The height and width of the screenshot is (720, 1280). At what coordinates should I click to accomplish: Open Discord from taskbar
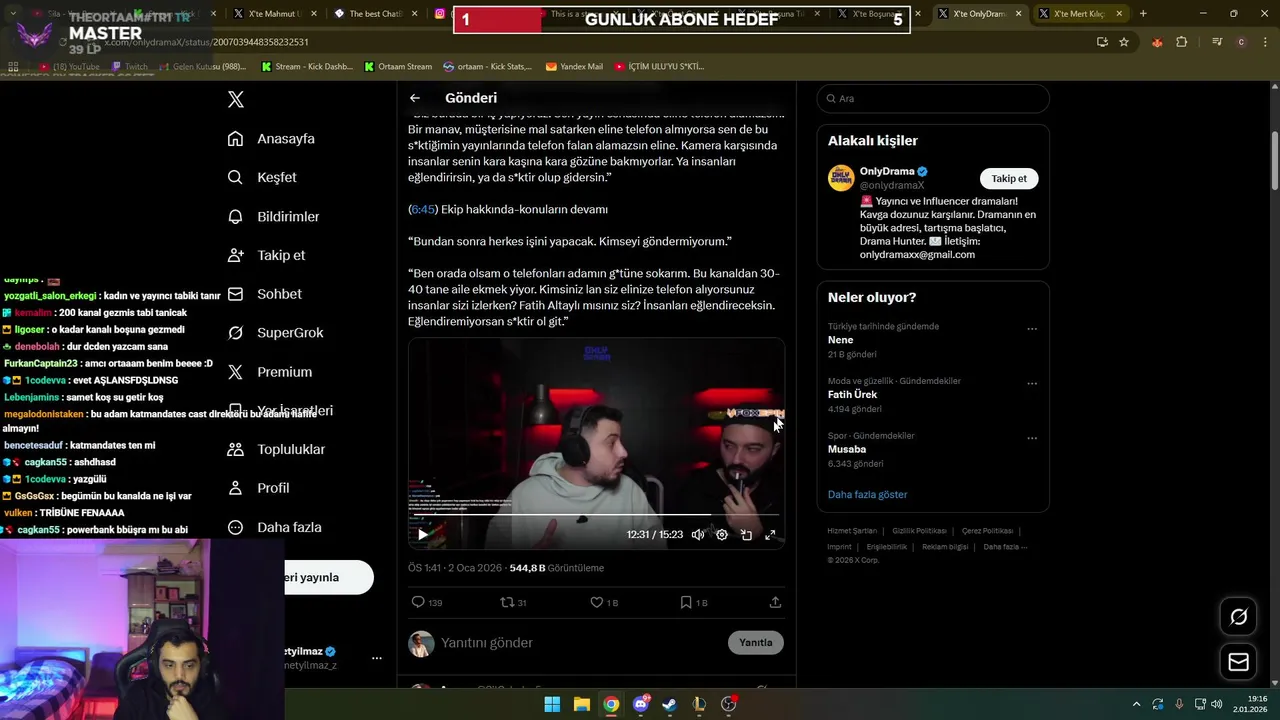click(x=641, y=704)
